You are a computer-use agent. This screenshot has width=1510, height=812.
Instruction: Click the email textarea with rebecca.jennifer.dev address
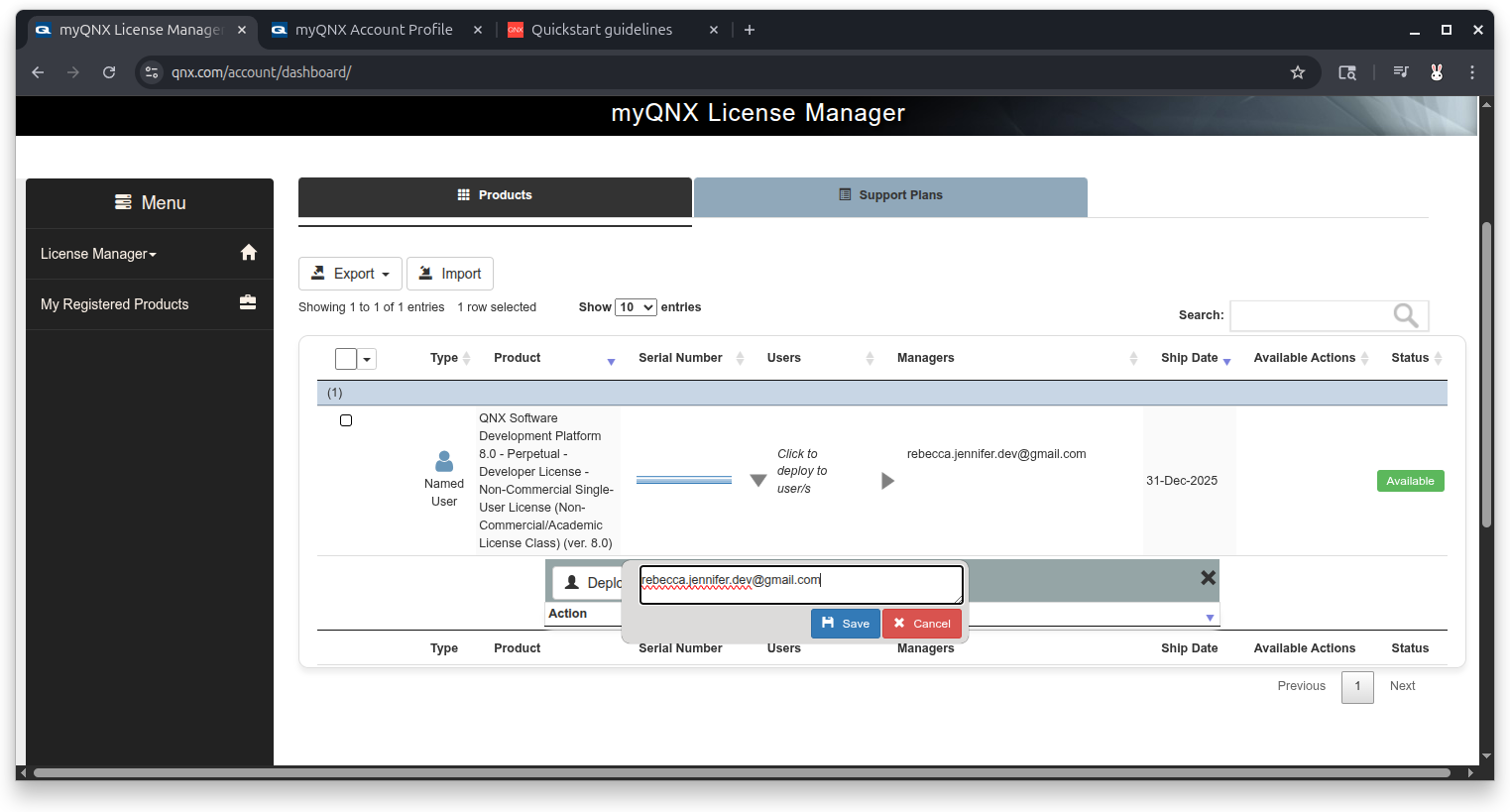[x=800, y=584]
